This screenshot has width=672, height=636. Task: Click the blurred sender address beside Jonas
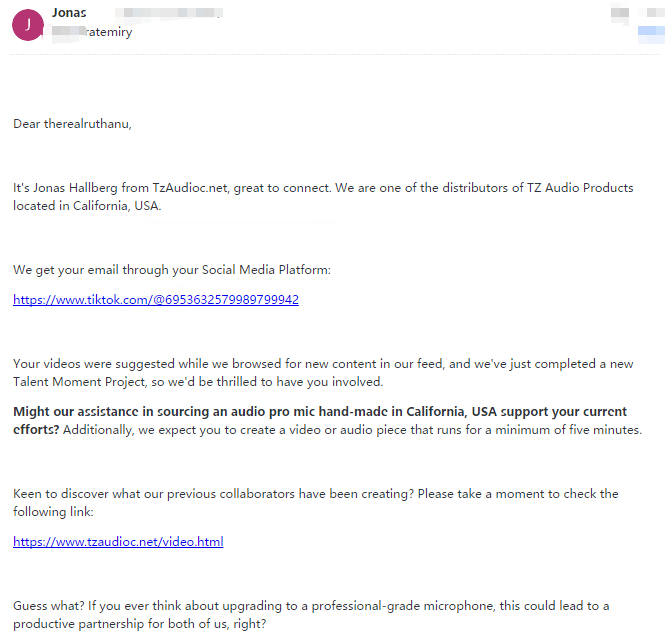(160, 13)
